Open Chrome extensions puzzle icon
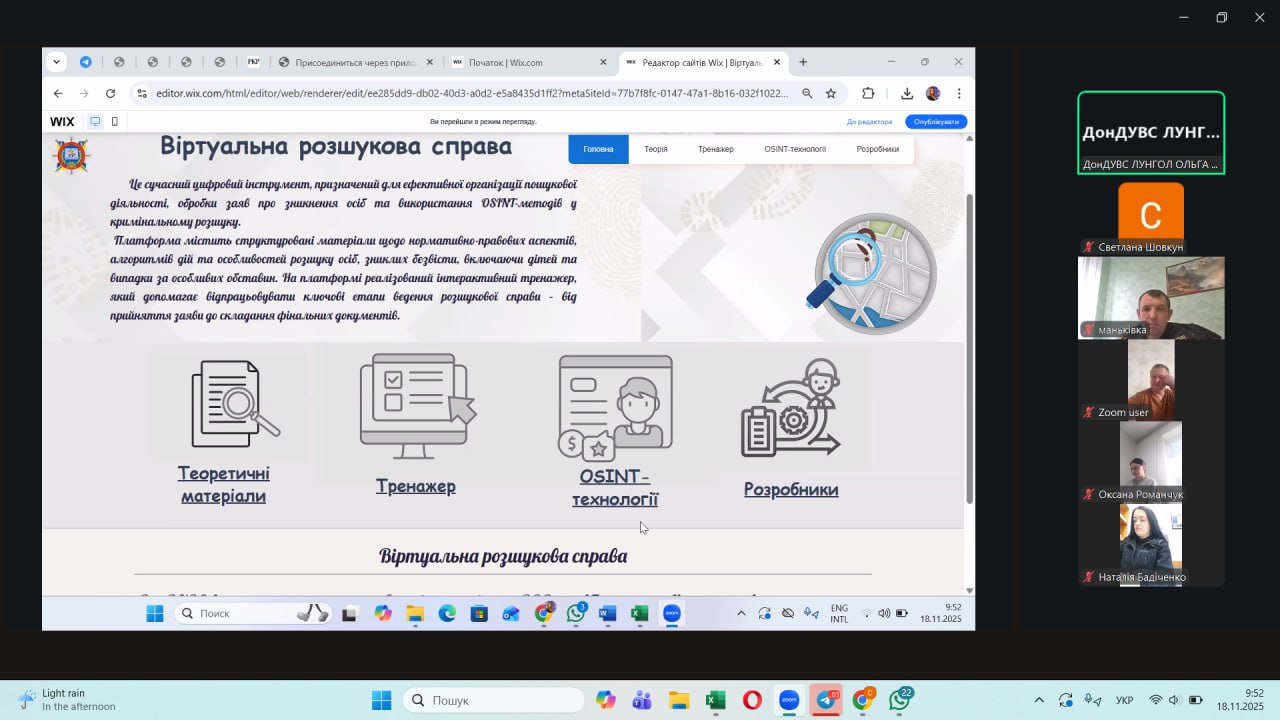Viewport: 1280px width, 720px height. coord(868,93)
